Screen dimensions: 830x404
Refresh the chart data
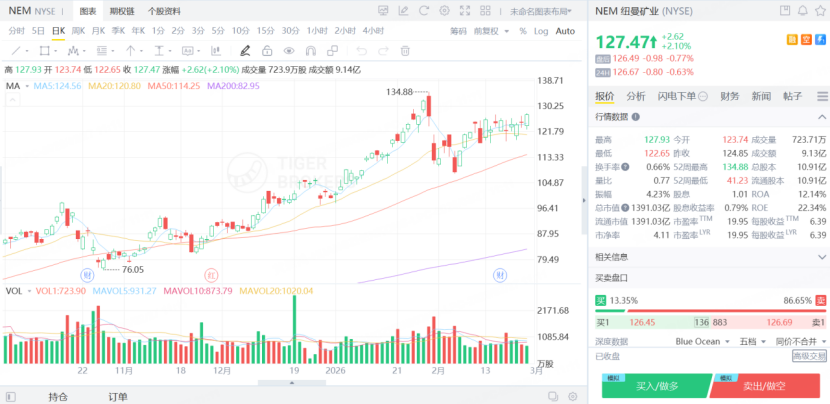(x=423, y=11)
